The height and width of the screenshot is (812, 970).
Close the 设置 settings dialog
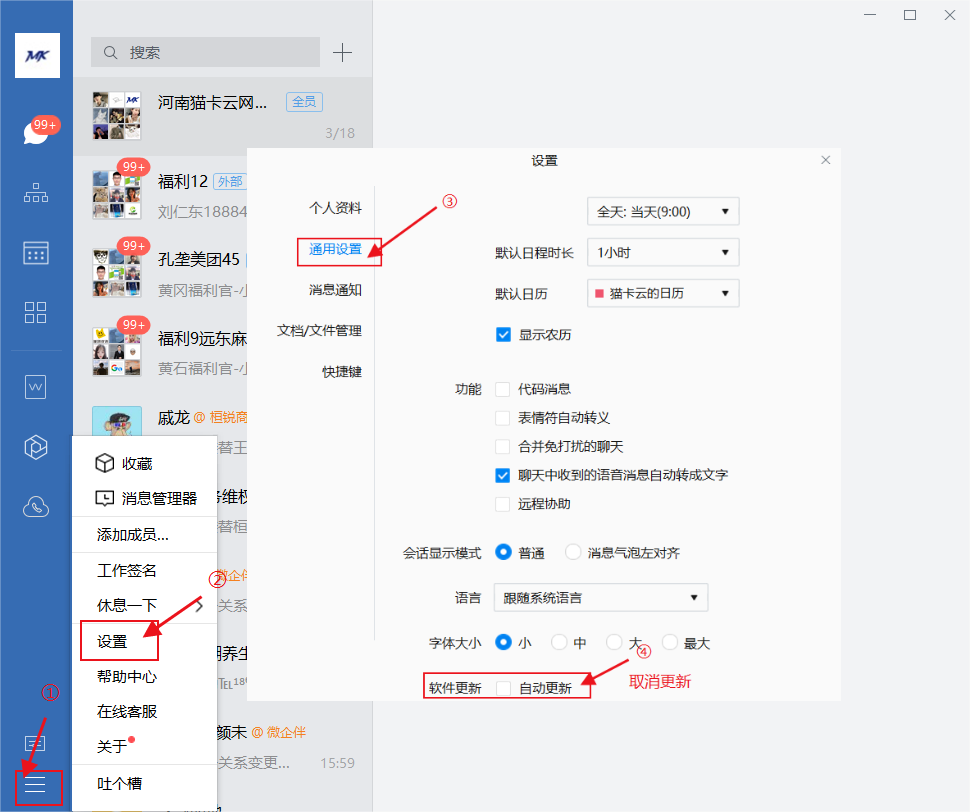825,160
